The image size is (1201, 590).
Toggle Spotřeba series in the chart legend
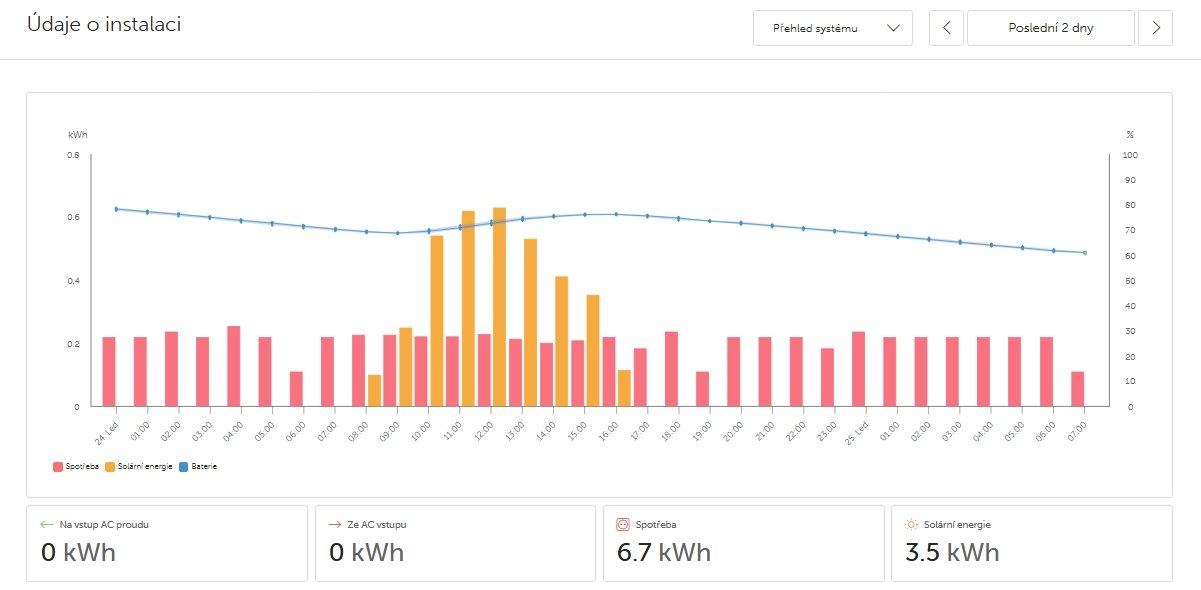coord(75,467)
